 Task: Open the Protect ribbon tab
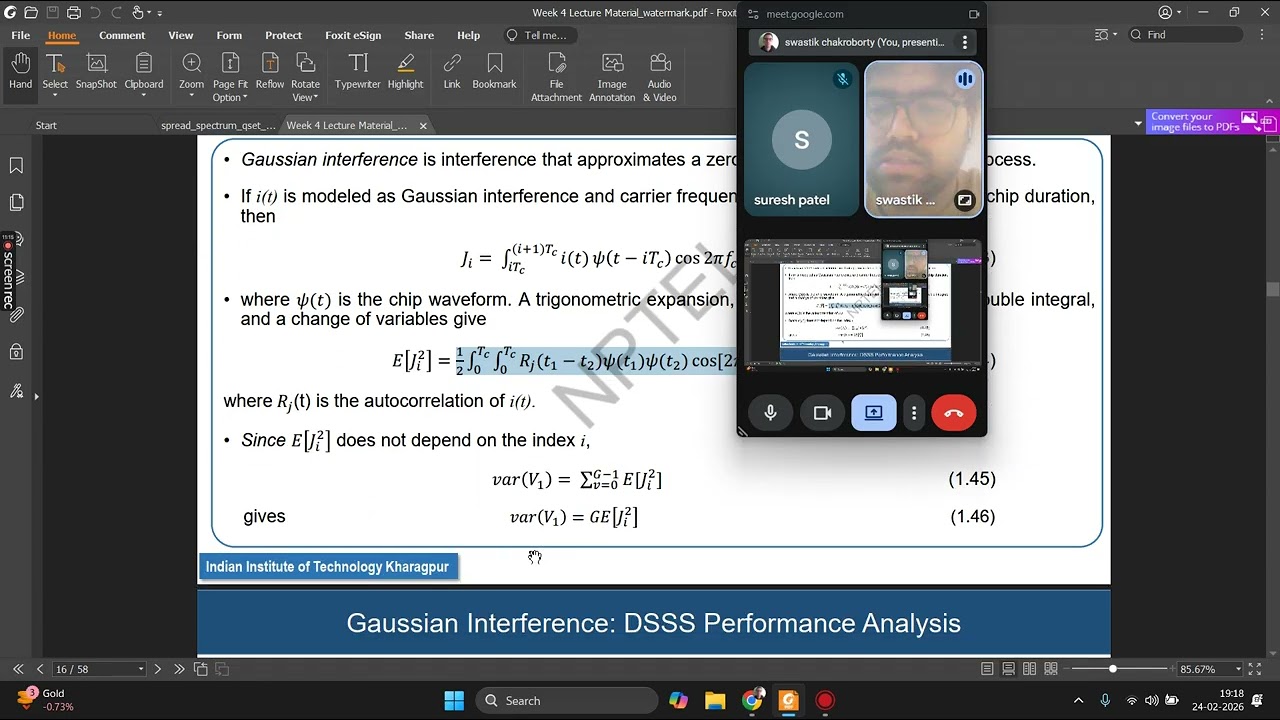(283, 35)
